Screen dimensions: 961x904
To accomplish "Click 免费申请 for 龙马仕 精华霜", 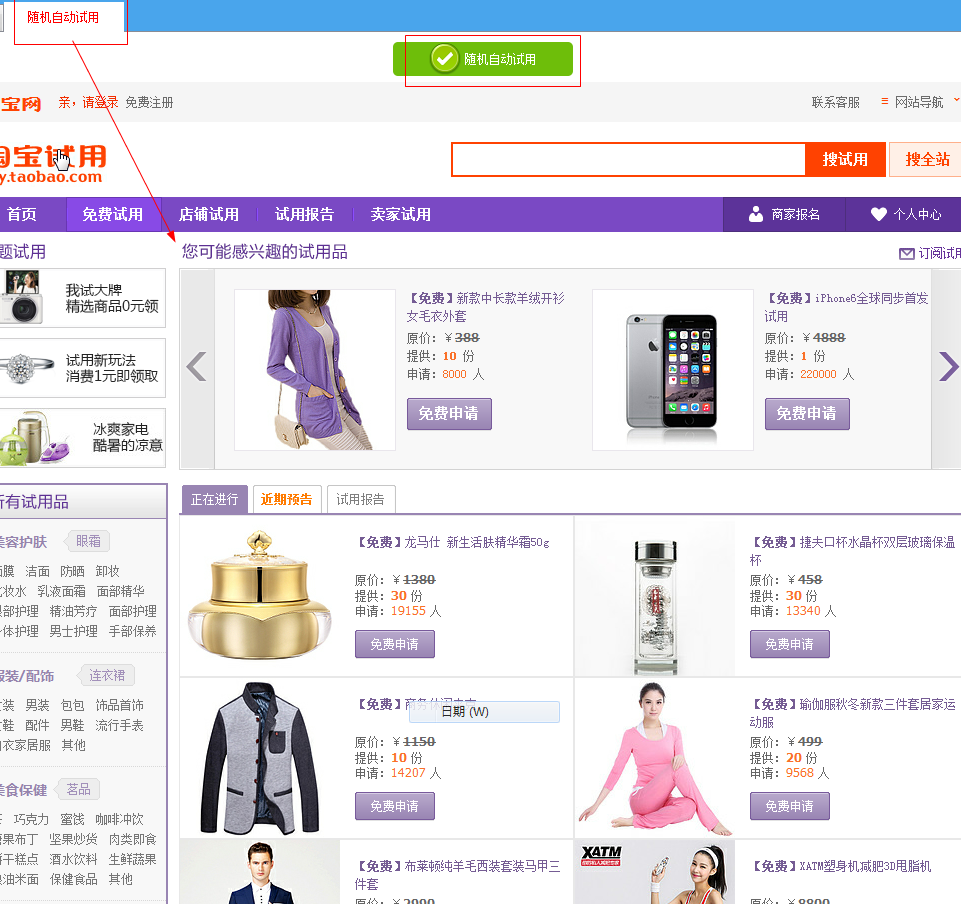I will tap(395, 644).
